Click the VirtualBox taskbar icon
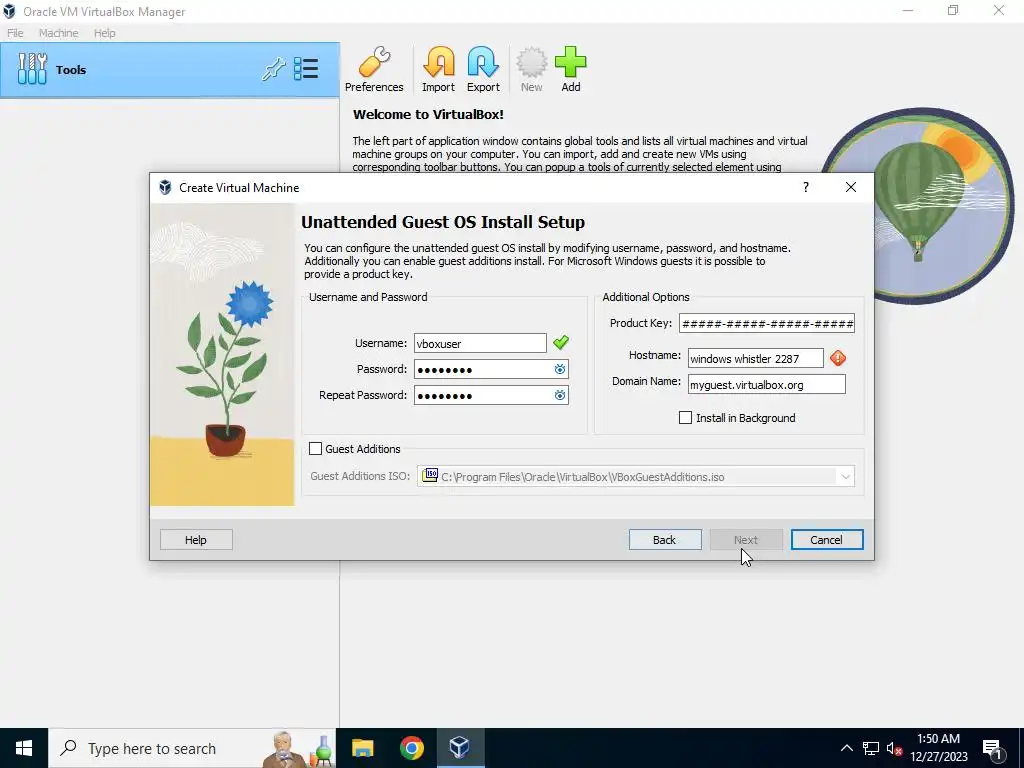This screenshot has width=1024, height=768. [x=460, y=748]
